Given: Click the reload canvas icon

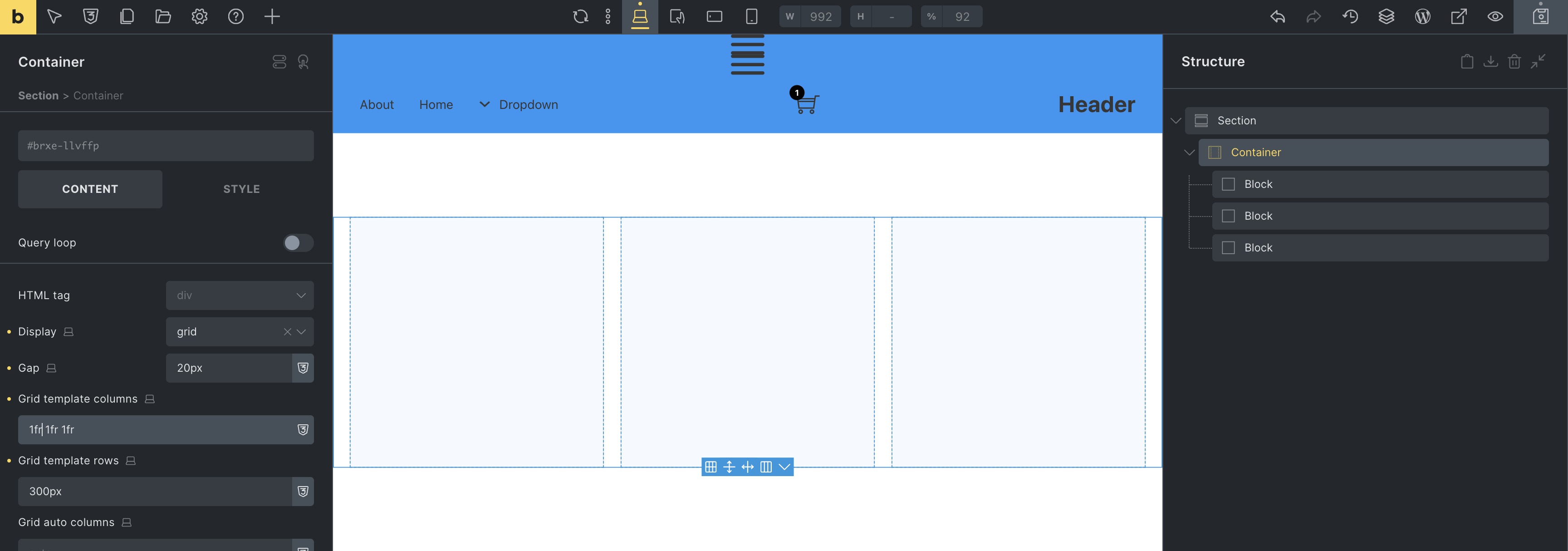Looking at the screenshot, I should pos(581,16).
